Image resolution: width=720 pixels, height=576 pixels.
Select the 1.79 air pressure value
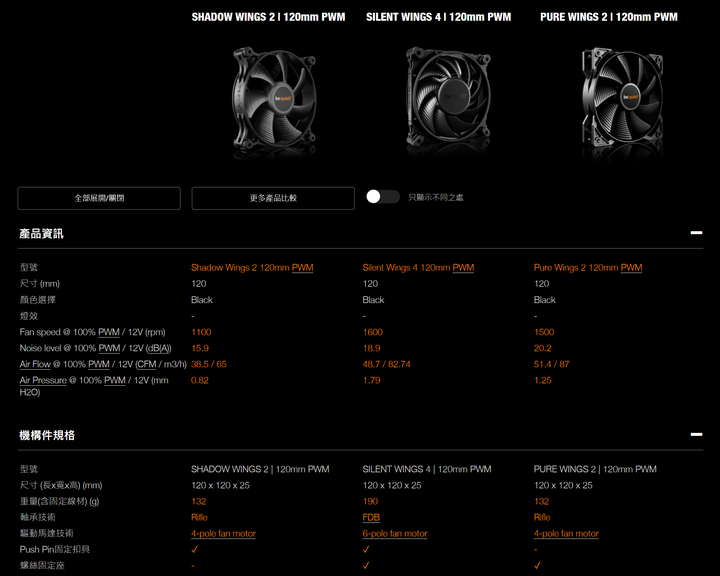(x=371, y=380)
